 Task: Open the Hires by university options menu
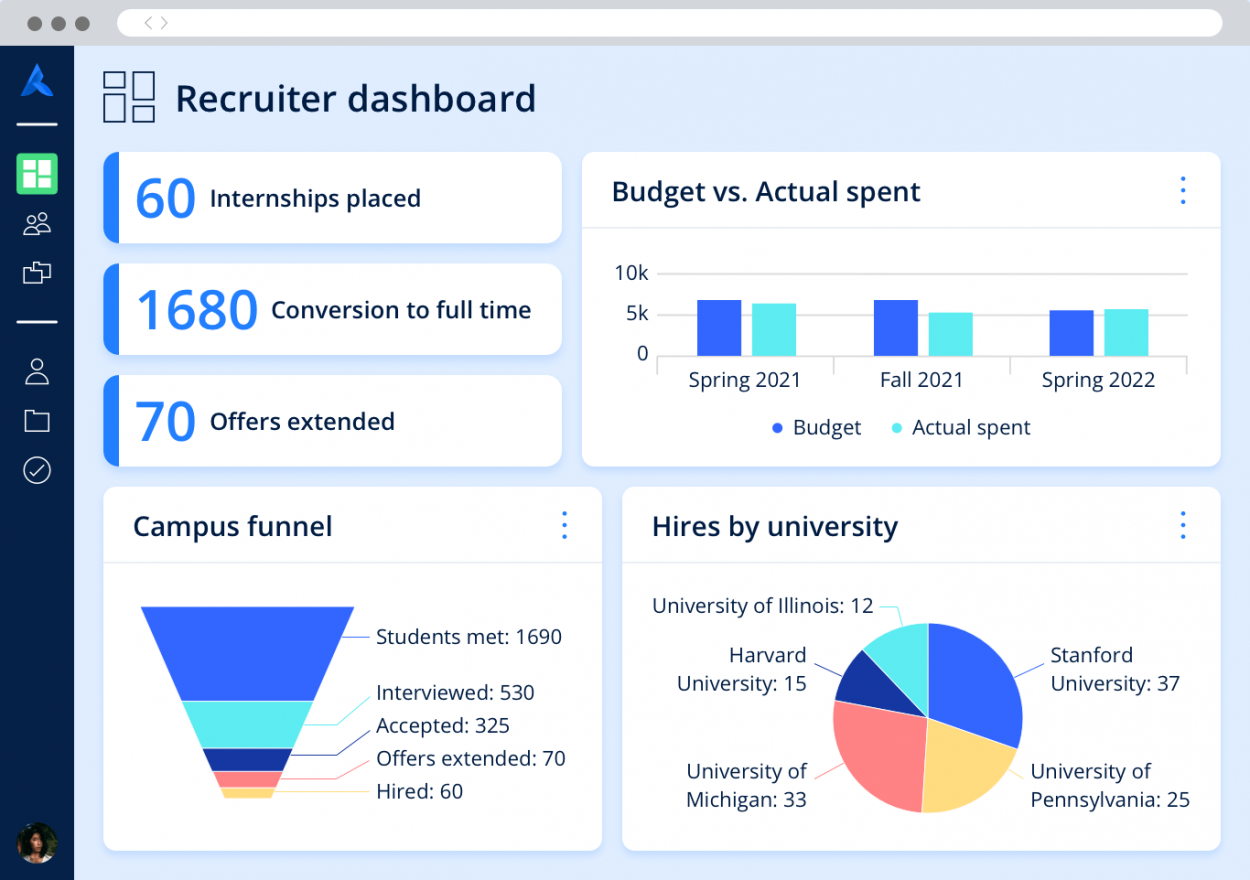tap(1182, 525)
